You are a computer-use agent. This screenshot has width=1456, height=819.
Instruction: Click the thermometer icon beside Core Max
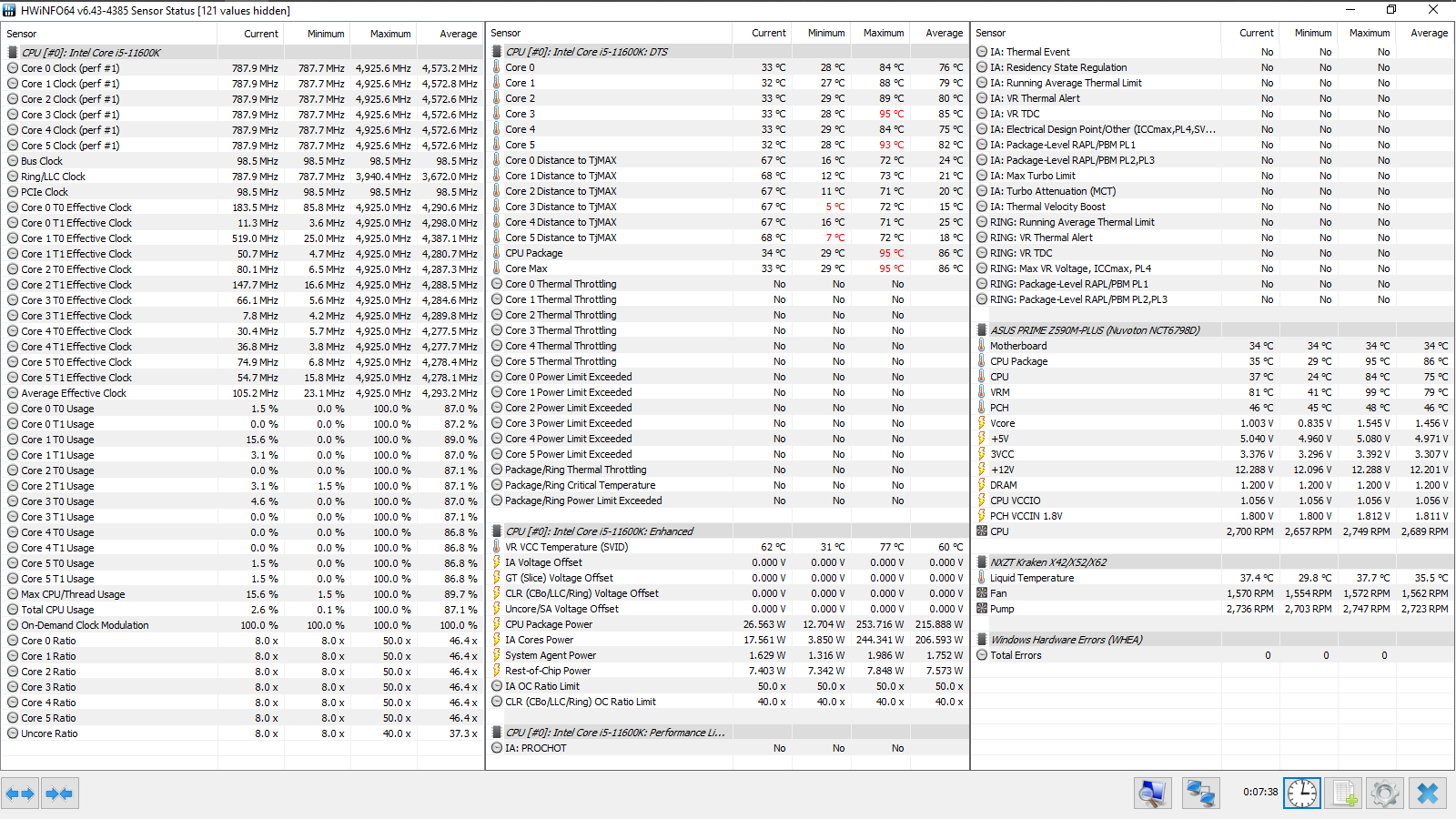click(x=497, y=268)
